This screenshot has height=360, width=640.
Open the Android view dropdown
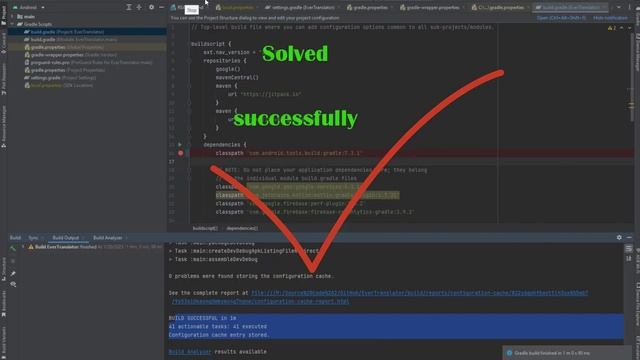[x=29, y=7]
